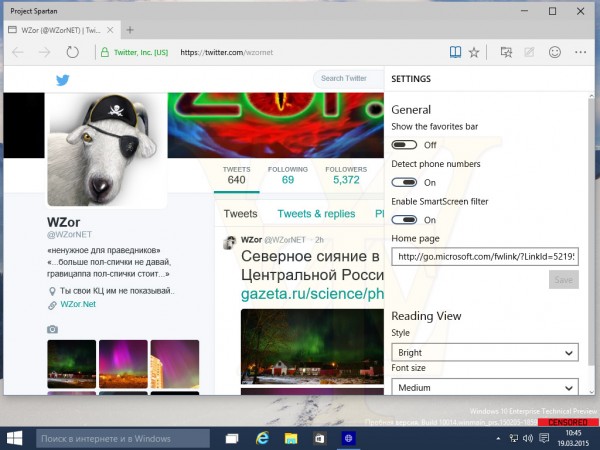
Task: Click the favorites star icon
Action: tap(475, 52)
